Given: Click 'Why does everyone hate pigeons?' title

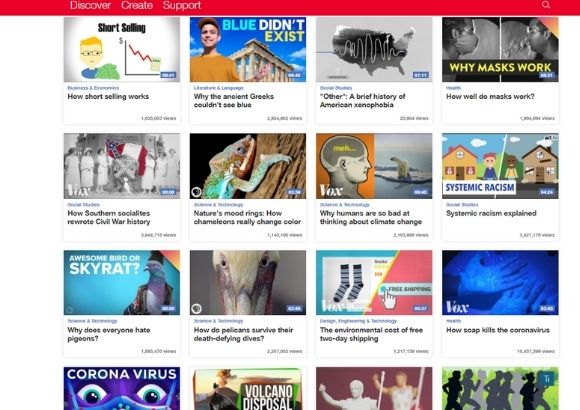Looking at the screenshot, I should click(x=109, y=334).
